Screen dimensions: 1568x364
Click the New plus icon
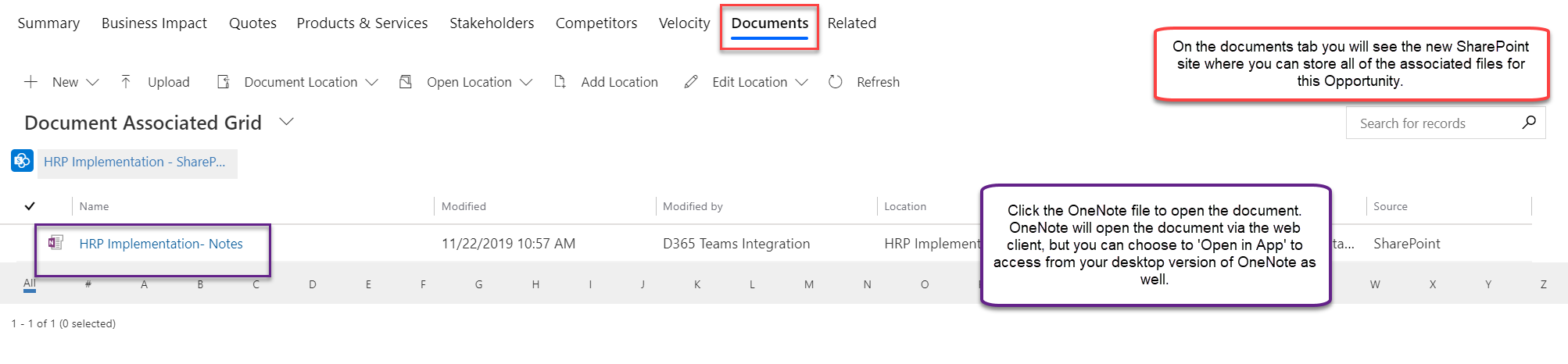click(x=31, y=82)
